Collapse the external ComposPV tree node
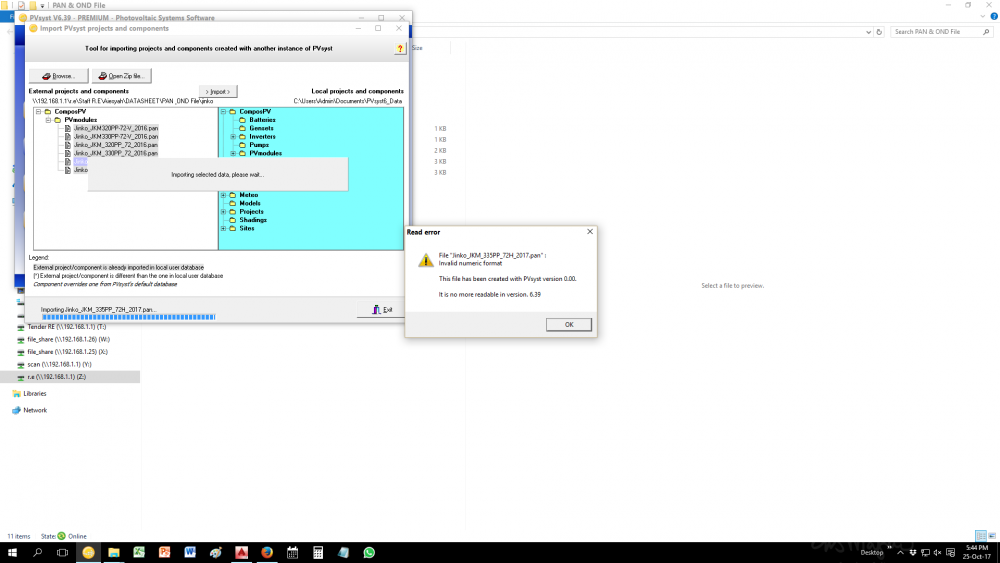 pyautogui.click(x=38, y=112)
